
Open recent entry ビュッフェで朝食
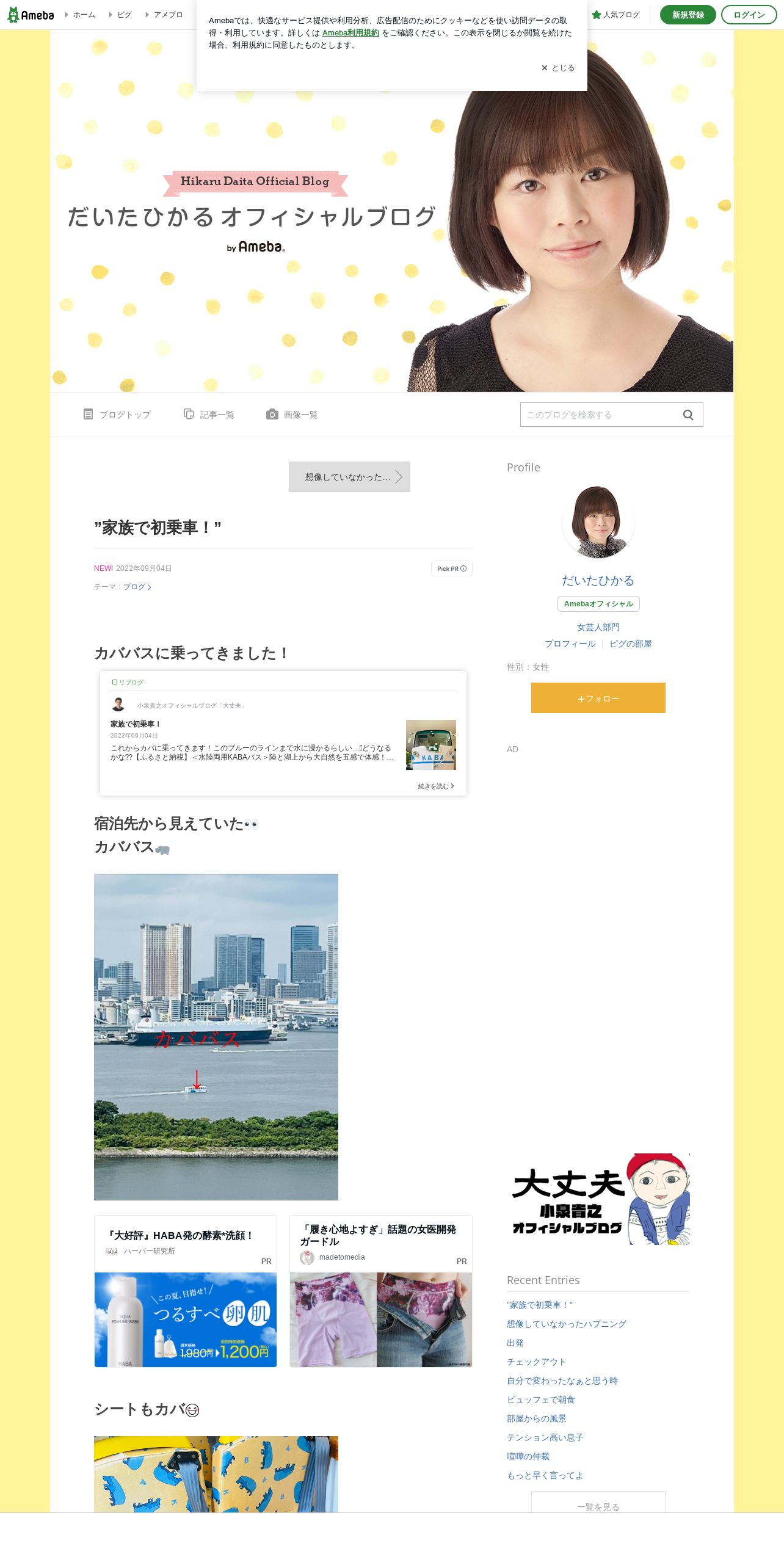(541, 1399)
